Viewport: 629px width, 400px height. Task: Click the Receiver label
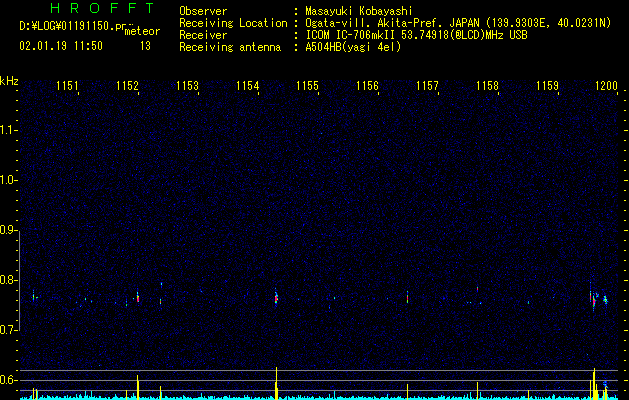click(203, 35)
